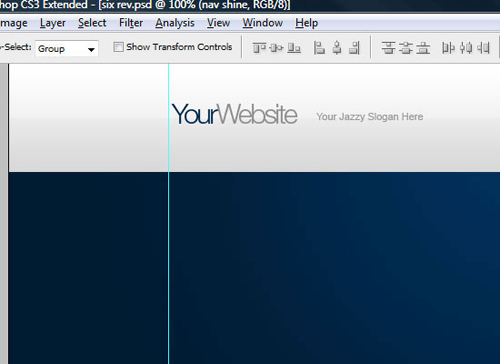
Task: Click Align vertical centers icon
Action: [x=276, y=48]
